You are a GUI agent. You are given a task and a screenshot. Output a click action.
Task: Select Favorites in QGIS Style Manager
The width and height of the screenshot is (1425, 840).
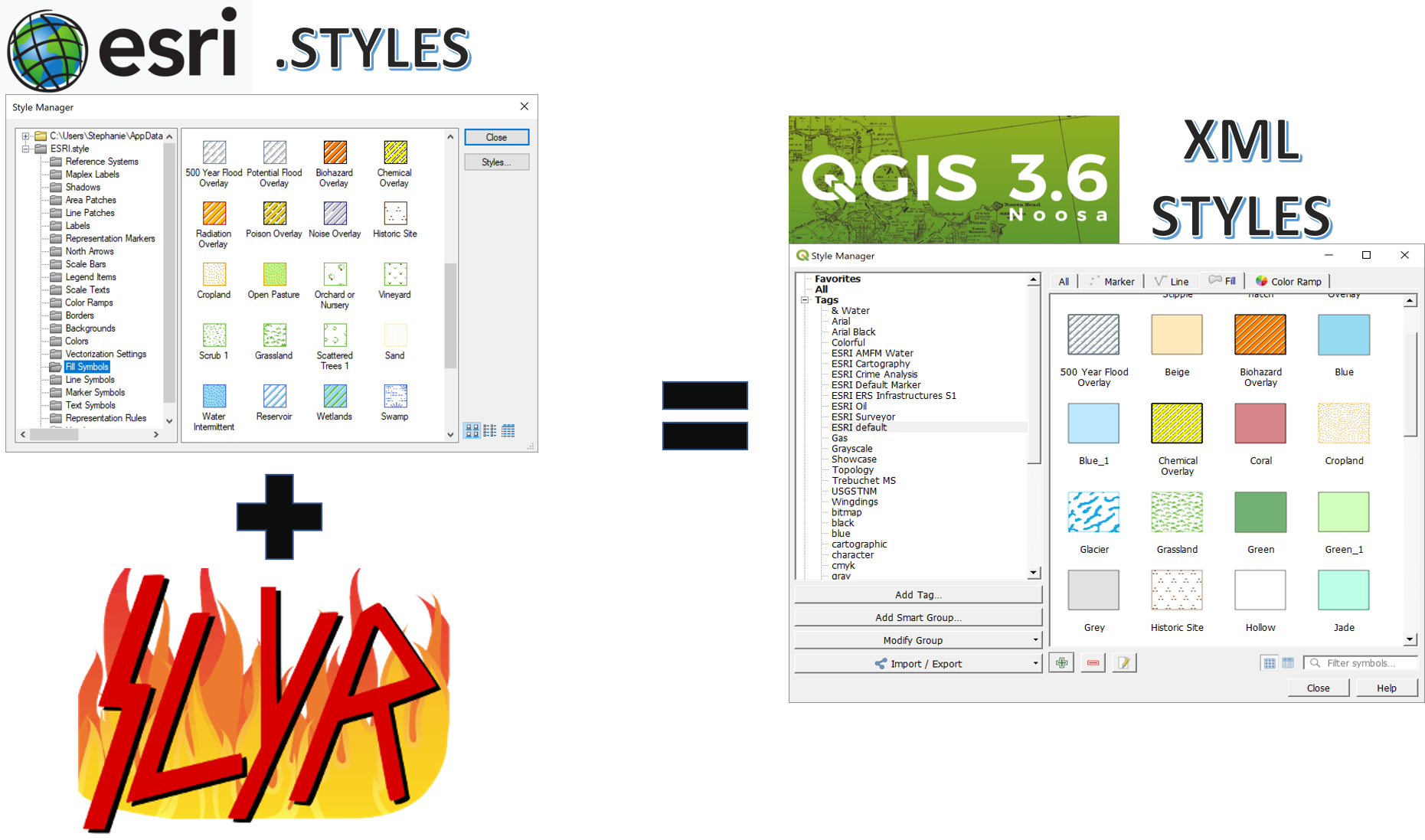[x=838, y=279]
